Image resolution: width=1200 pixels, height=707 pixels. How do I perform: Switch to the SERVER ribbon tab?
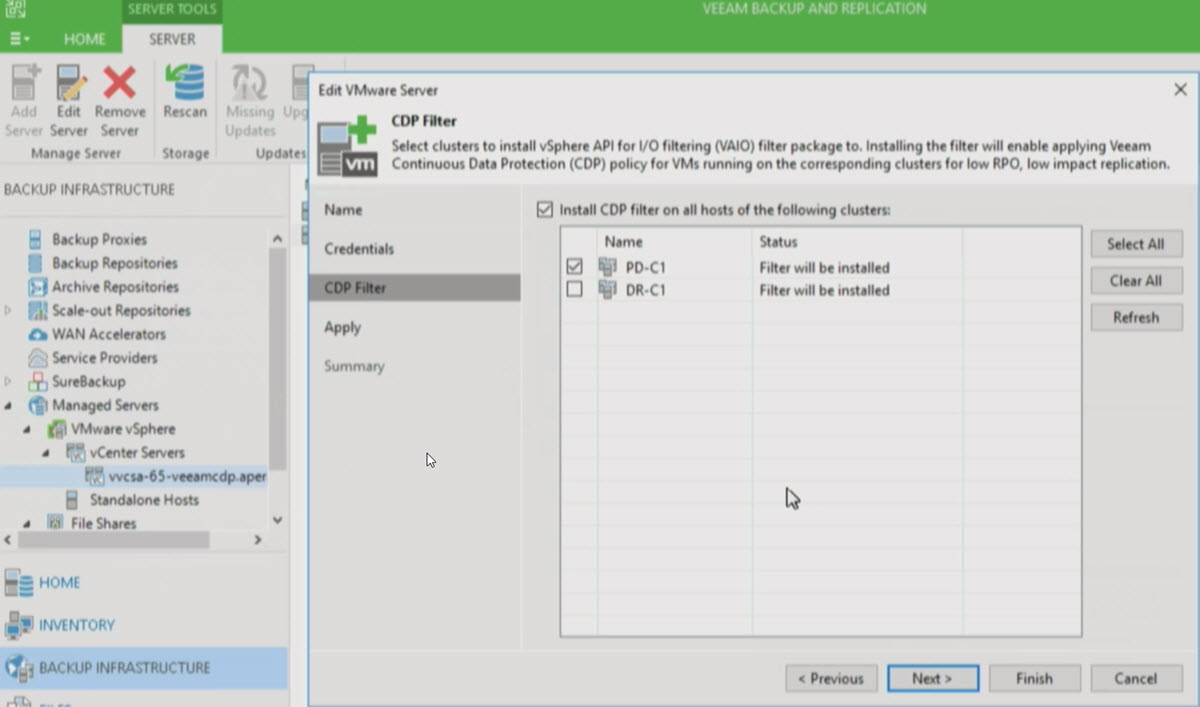point(172,39)
